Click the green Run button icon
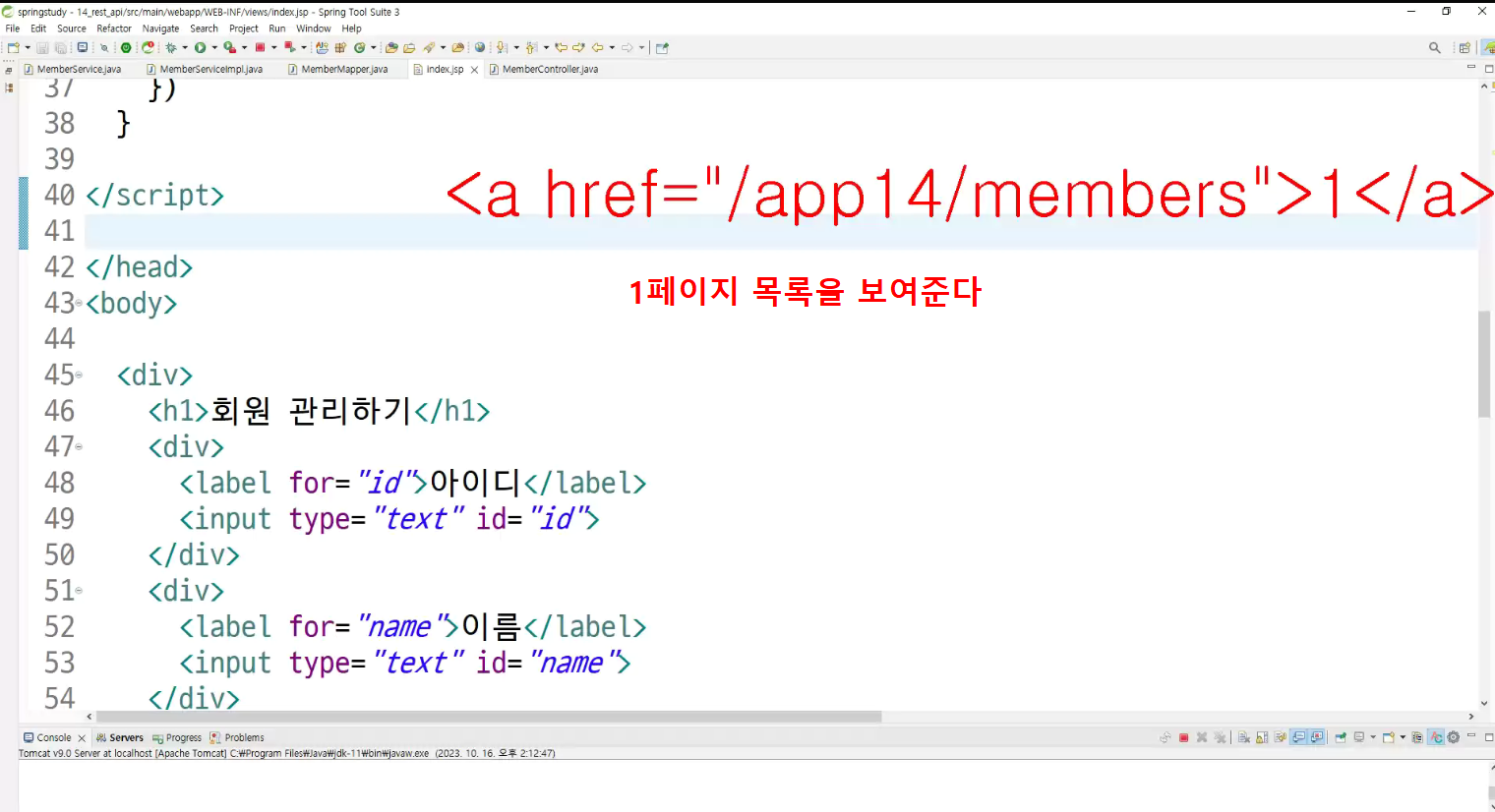 [200, 47]
